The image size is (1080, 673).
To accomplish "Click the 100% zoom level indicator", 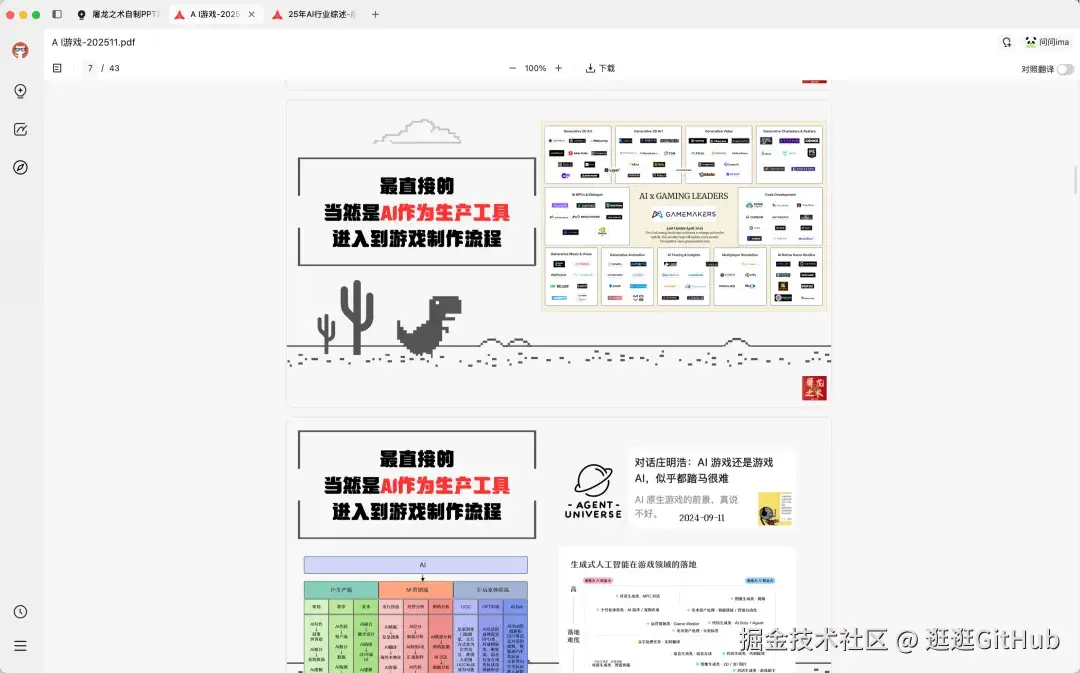I will (x=537, y=68).
